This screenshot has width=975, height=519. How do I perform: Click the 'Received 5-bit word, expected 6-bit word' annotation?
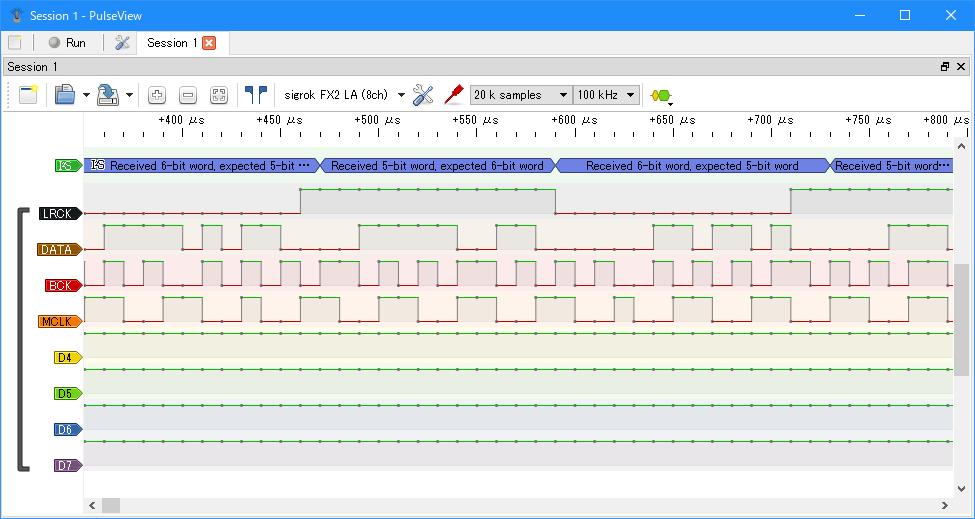pyautogui.click(x=437, y=166)
